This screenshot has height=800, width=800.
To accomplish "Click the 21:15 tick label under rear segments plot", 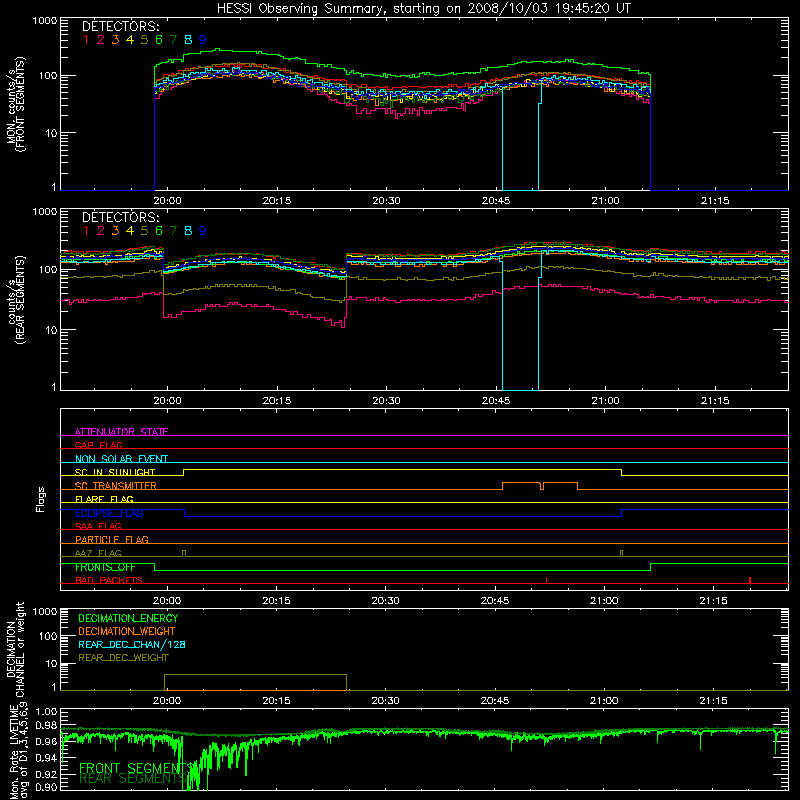I will click(x=715, y=401).
